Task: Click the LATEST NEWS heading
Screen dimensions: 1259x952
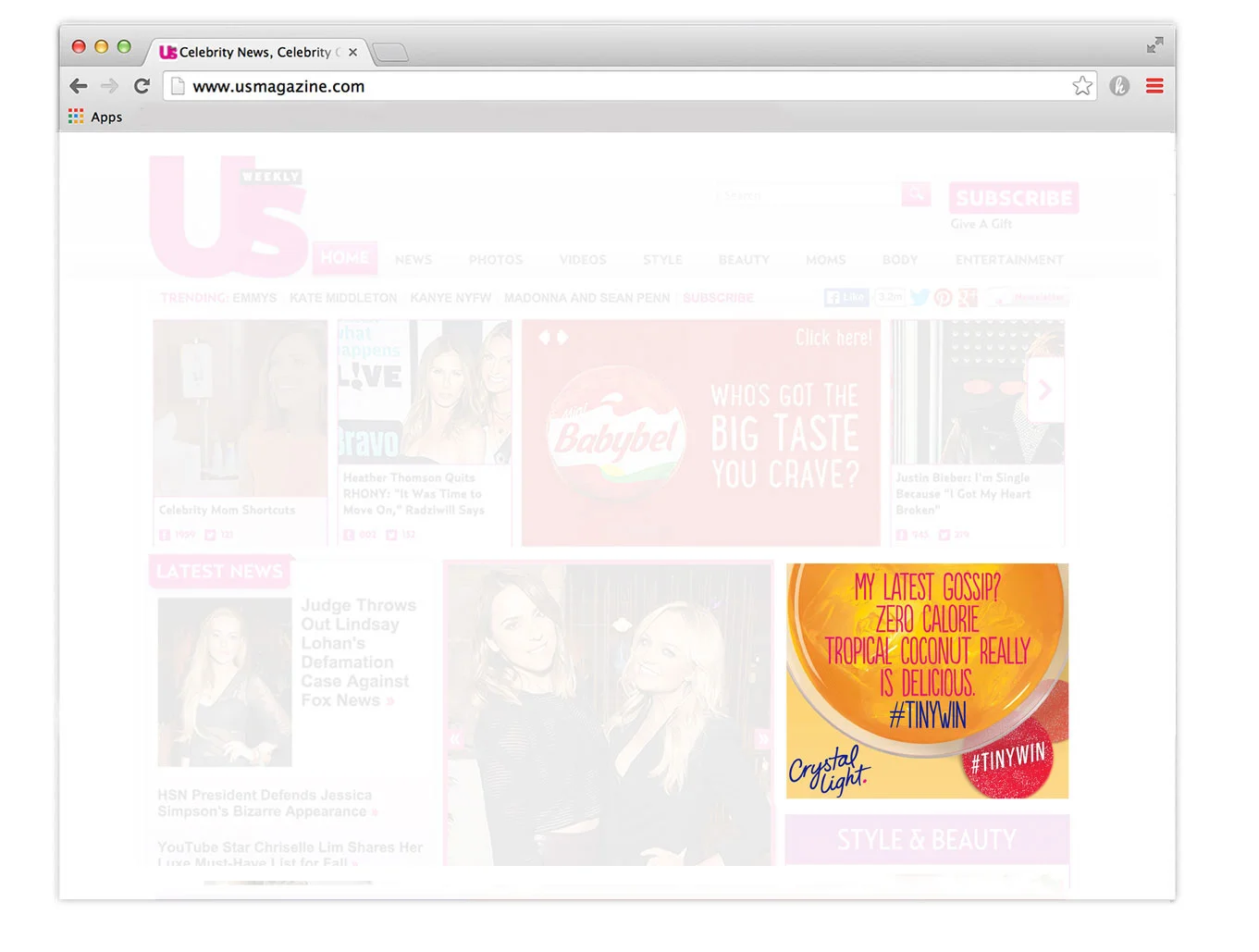Action: [220, 571]
